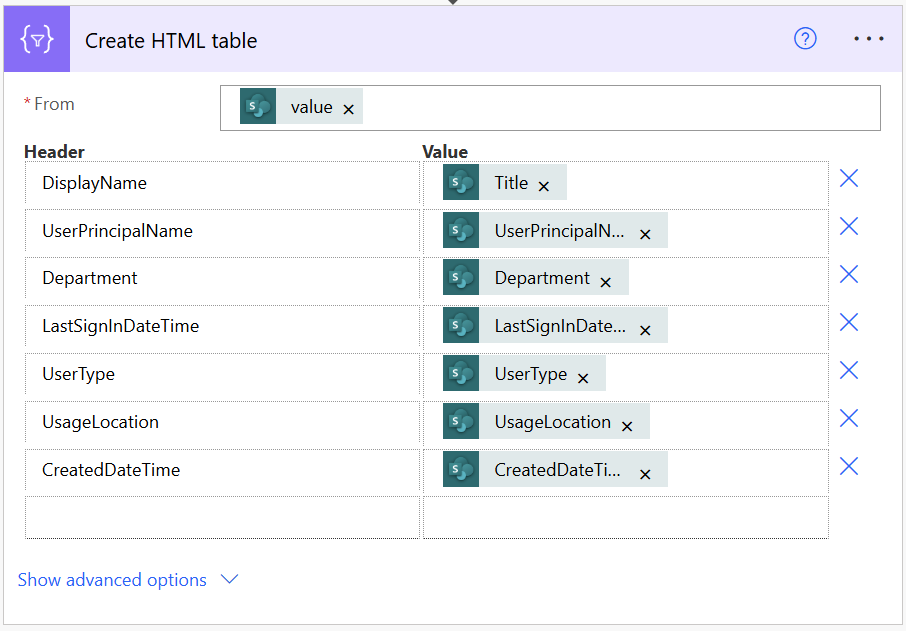The height and width of the screenshot is (631, 906).
Task: Click the empty Value input field
Action: click(x=625, y=518)
